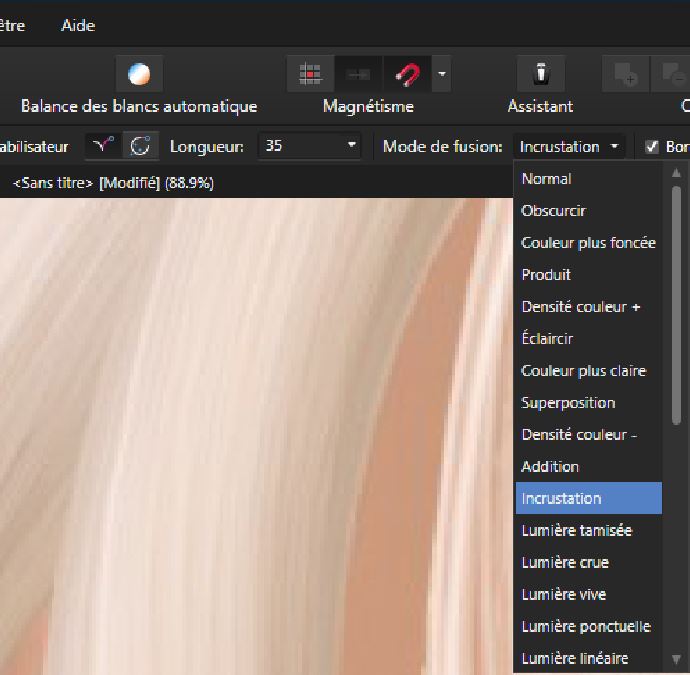Open the Mode de fusion Incrustation dropdown

[569, 147]
